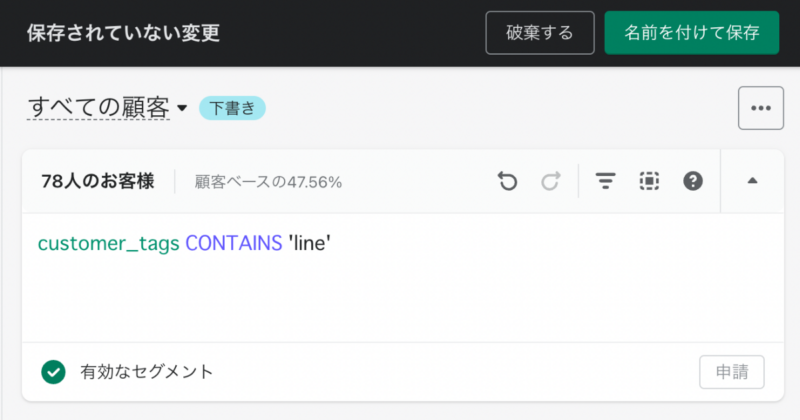Click the green valid segment checkmark

(x=54, y=372)
